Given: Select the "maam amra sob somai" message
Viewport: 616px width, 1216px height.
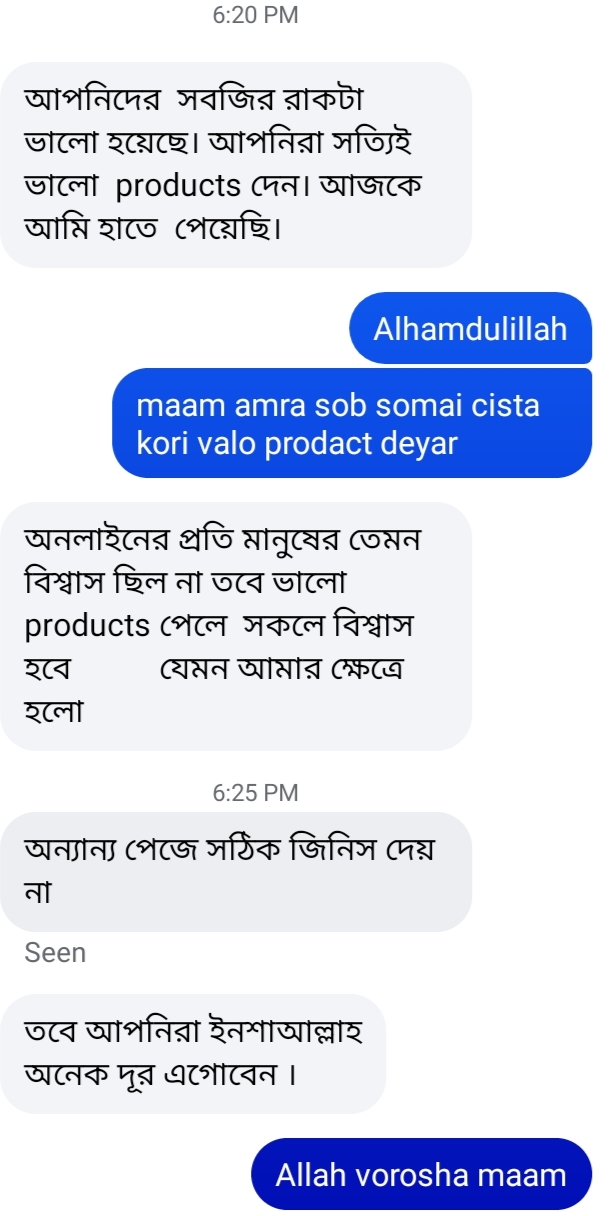Looking at the screenshot, I should [351, 423].
